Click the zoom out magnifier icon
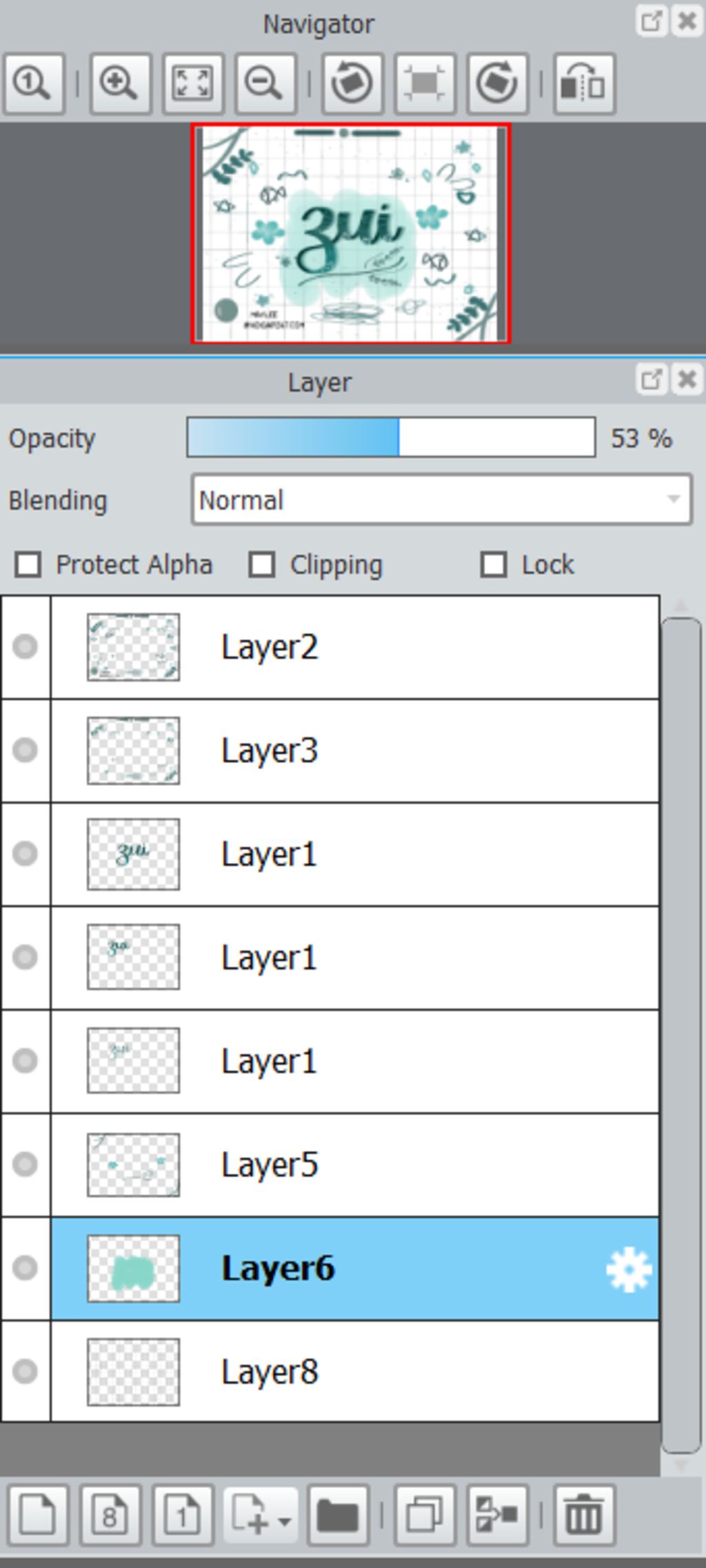Image resolution: width=706 pixels, height=1568 pixels. [265, 83]
